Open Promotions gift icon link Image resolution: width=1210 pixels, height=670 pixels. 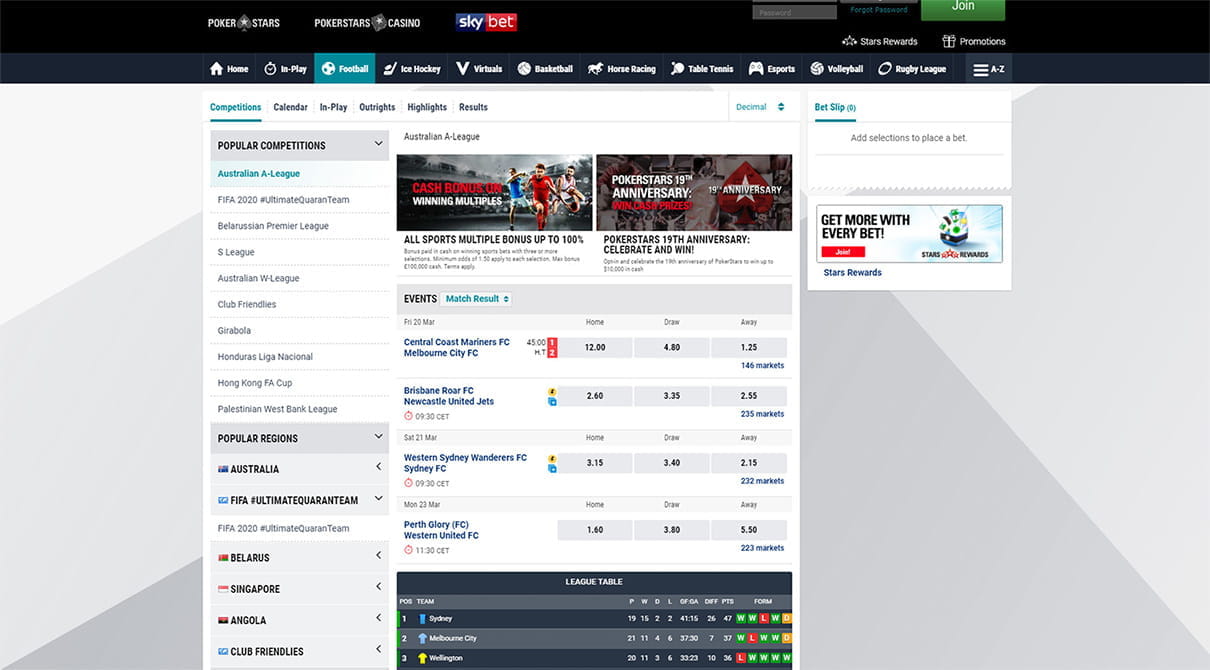974,41
